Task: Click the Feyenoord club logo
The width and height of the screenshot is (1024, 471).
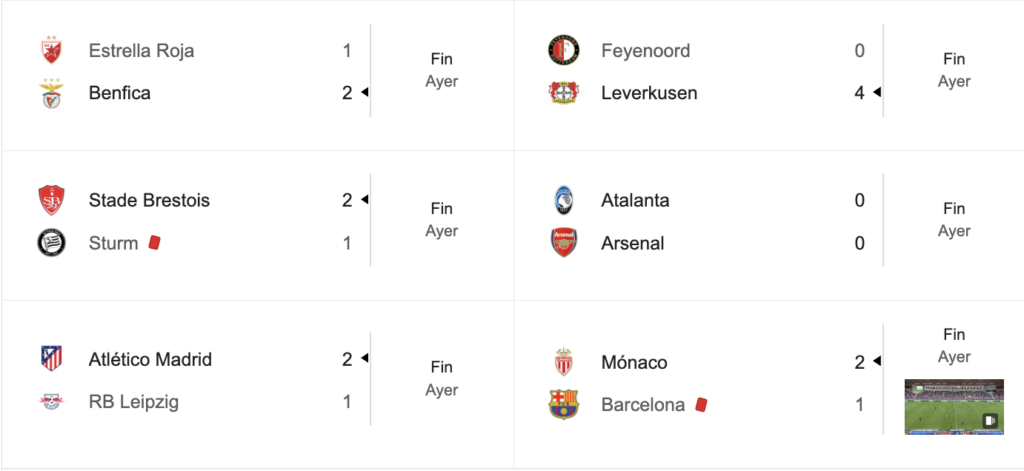Action: pyautogui.click(x=564, y=50)
